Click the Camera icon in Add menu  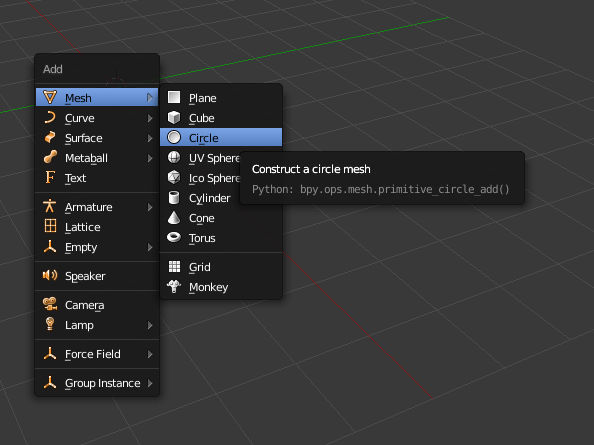pos(50,304)
